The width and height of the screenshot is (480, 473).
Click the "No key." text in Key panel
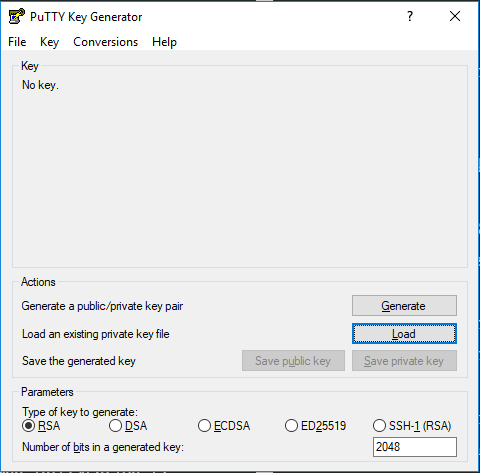[40, 85]
